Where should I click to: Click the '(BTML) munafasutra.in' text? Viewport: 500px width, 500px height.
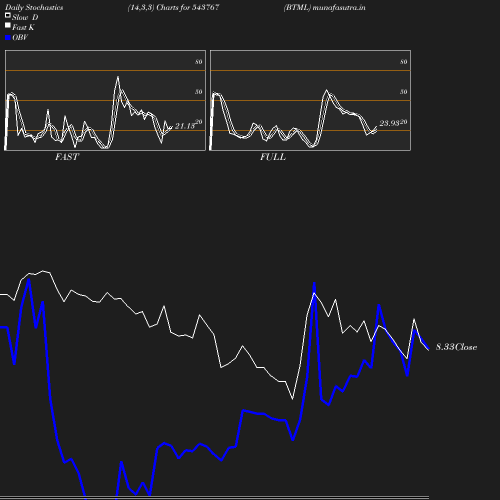pos(324,7)
